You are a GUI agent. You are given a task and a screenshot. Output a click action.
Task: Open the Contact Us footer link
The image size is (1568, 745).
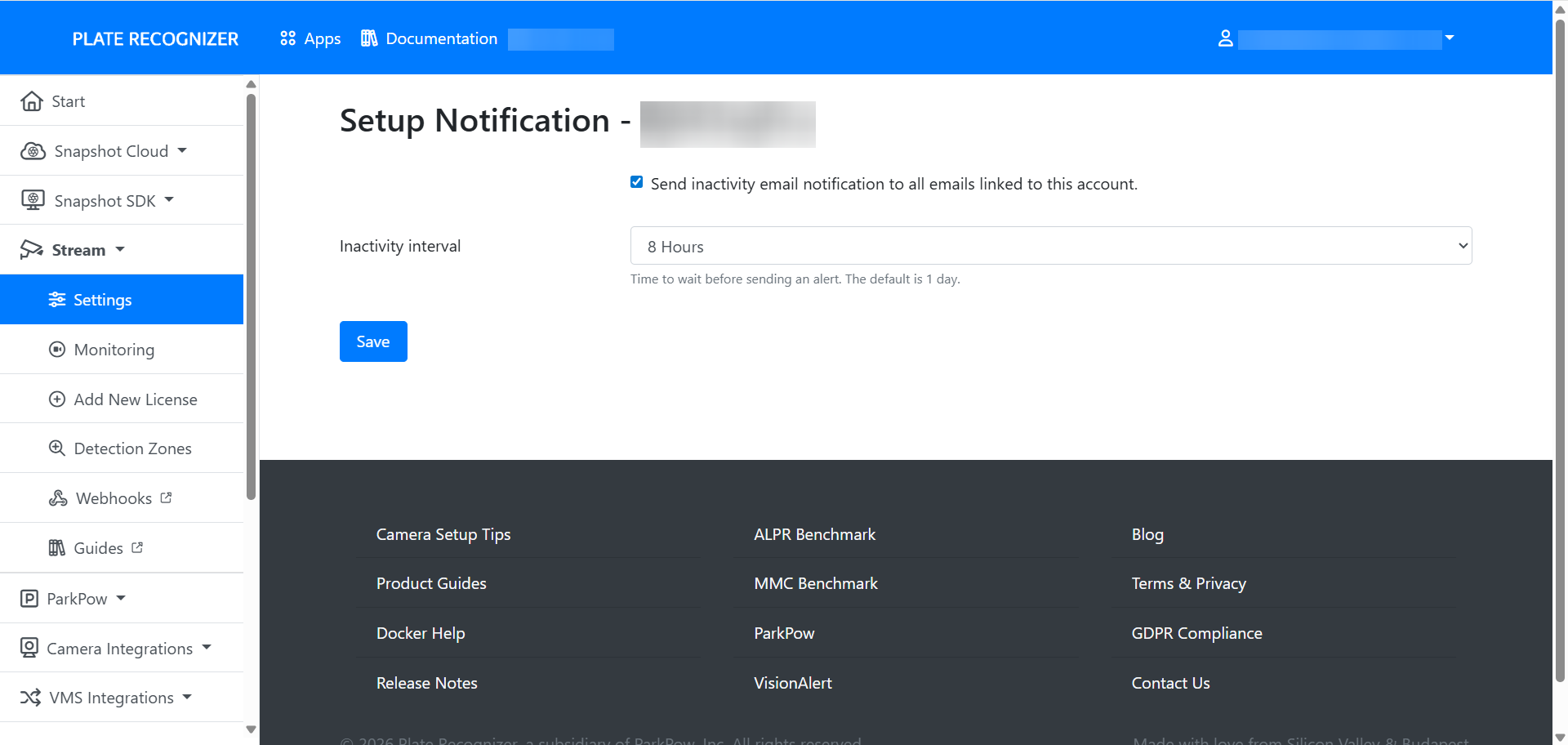1171,683
